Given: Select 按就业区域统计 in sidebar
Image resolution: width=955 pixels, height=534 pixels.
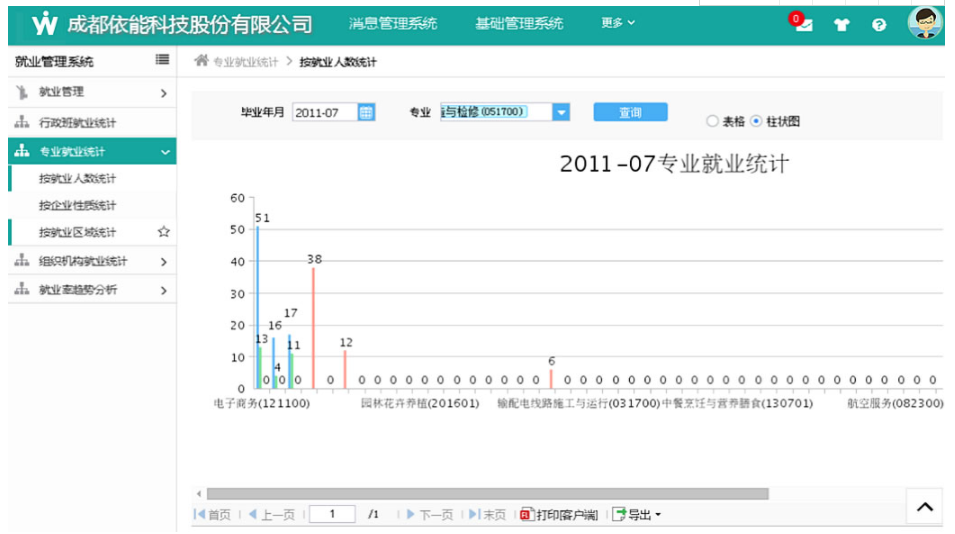Looking at the screenshot, I should [77, 232].
